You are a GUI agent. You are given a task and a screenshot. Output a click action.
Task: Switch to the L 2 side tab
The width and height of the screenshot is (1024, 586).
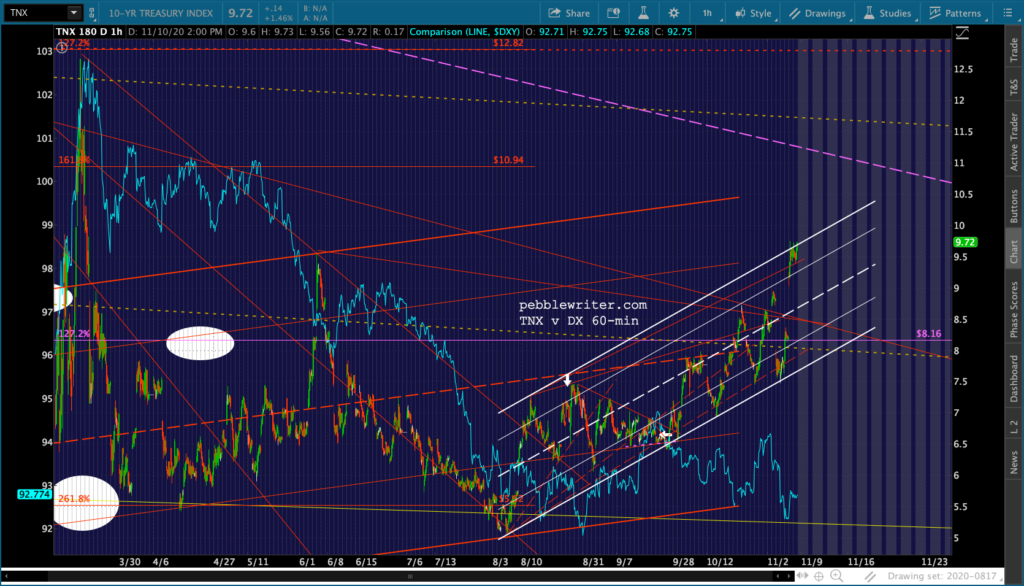(x=1014, y=427)
